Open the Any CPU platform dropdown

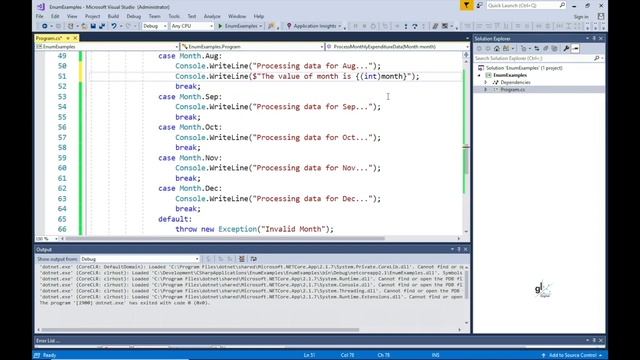tap(192, 26)
